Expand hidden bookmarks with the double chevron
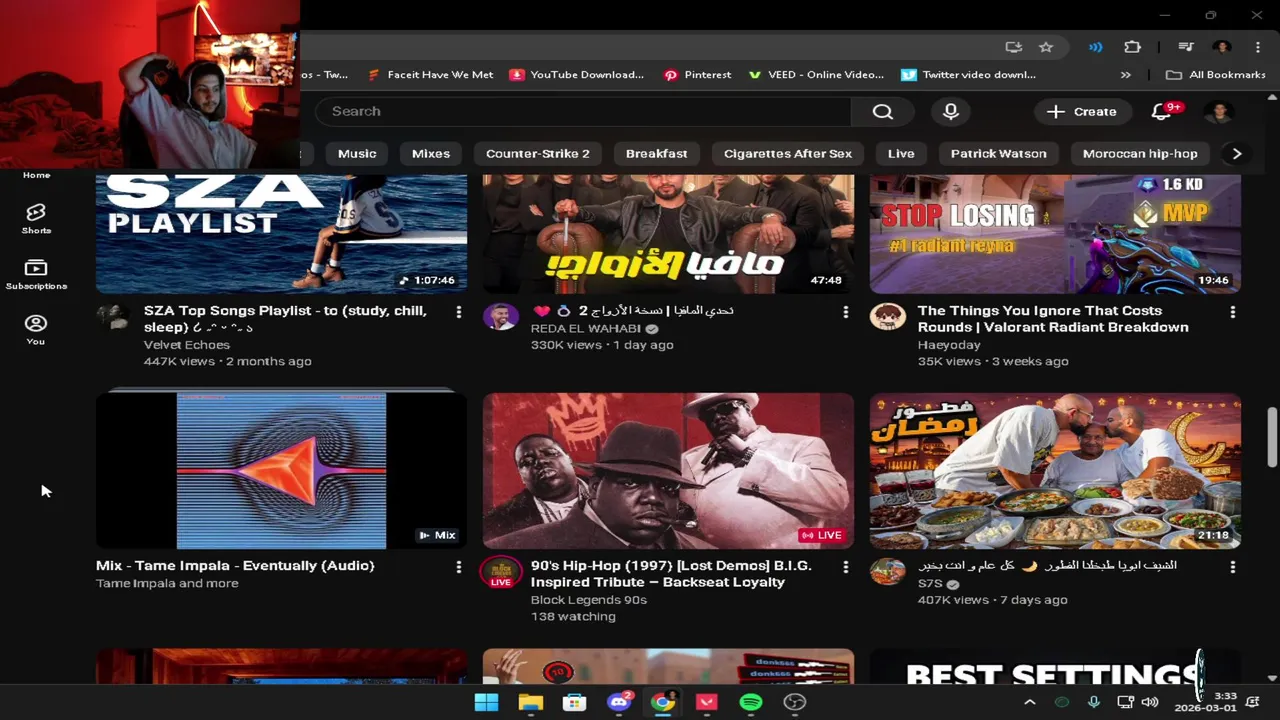 1126,75
